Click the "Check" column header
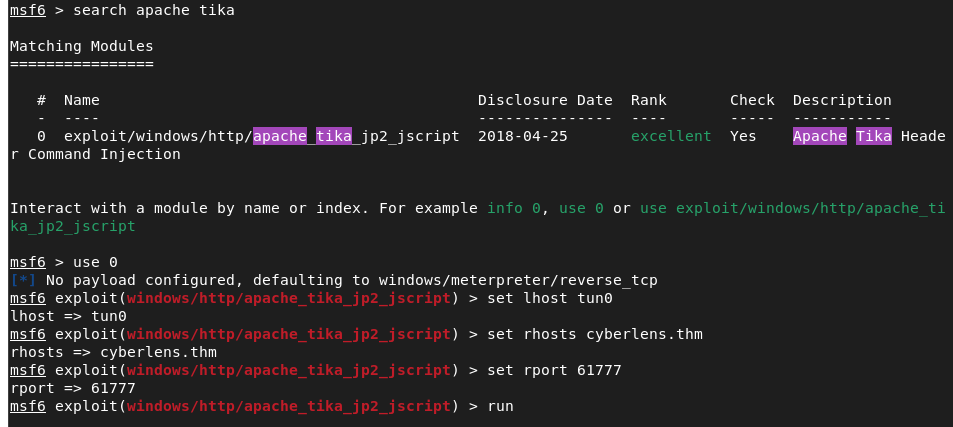 pos(752,100)
